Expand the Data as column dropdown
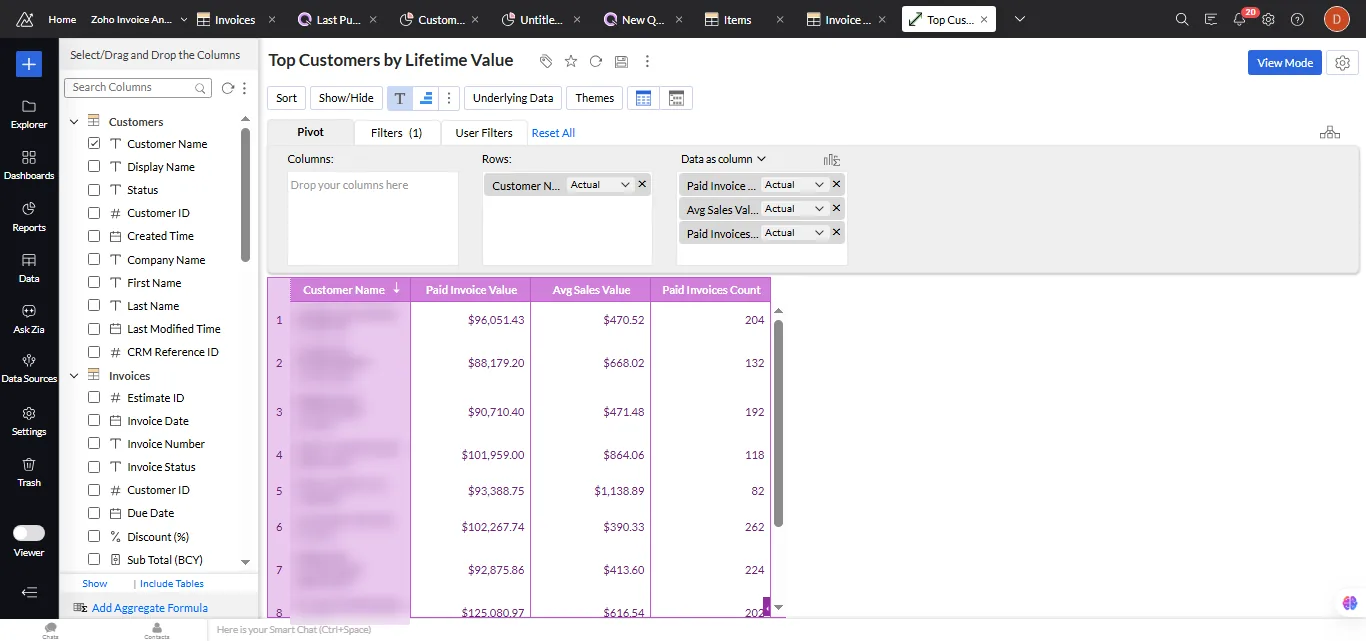The width and height of the screenshot is (1366, 641). pyautogui.click(x=723, y=159)
